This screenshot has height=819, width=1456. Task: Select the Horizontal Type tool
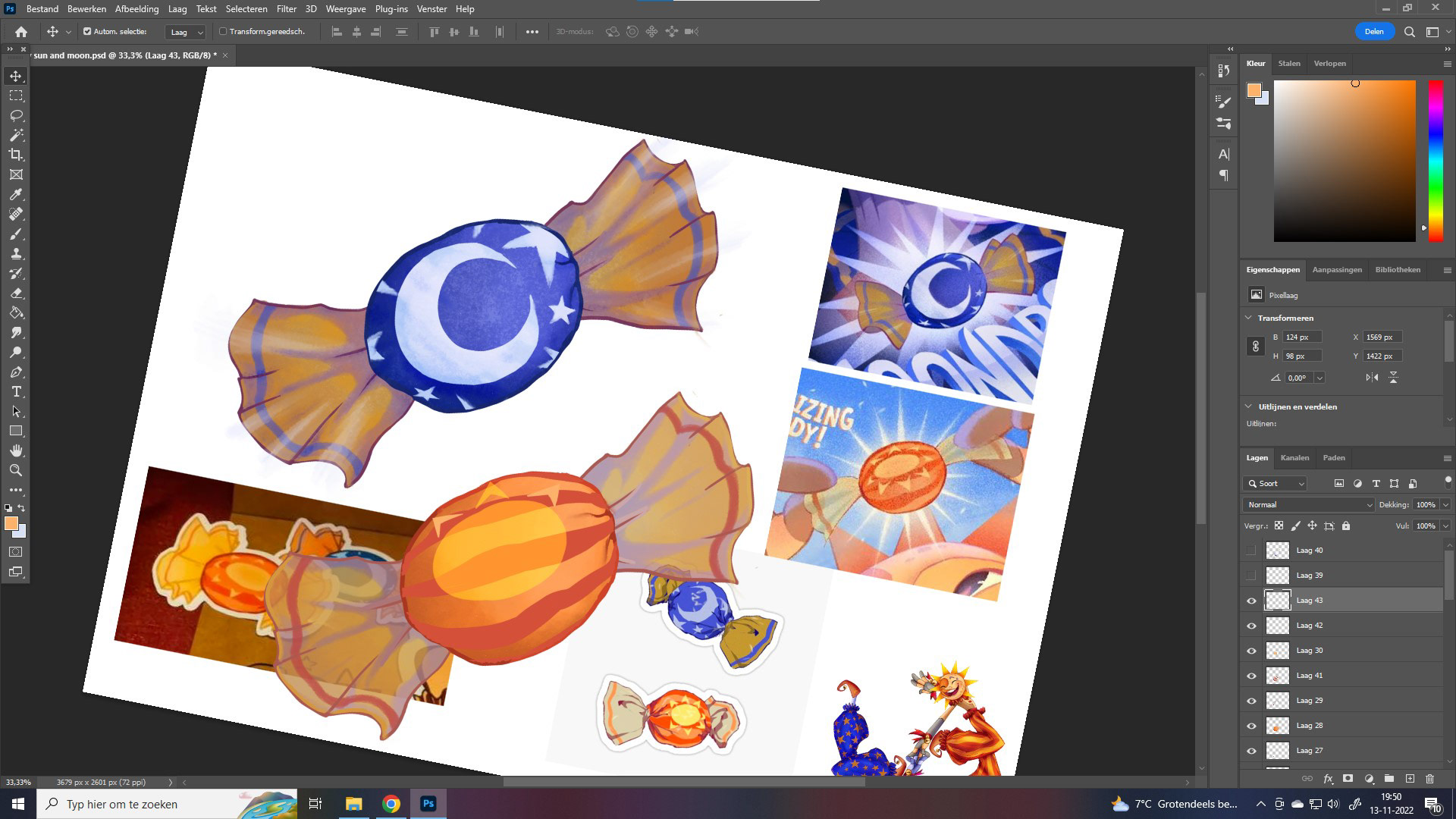tap(16, 392)
